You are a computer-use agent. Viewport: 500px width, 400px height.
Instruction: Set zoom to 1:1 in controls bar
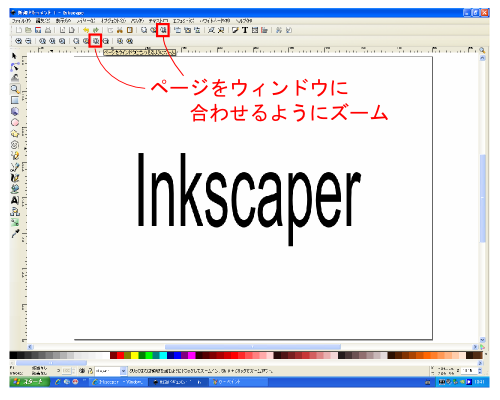(x=42, y=41)
